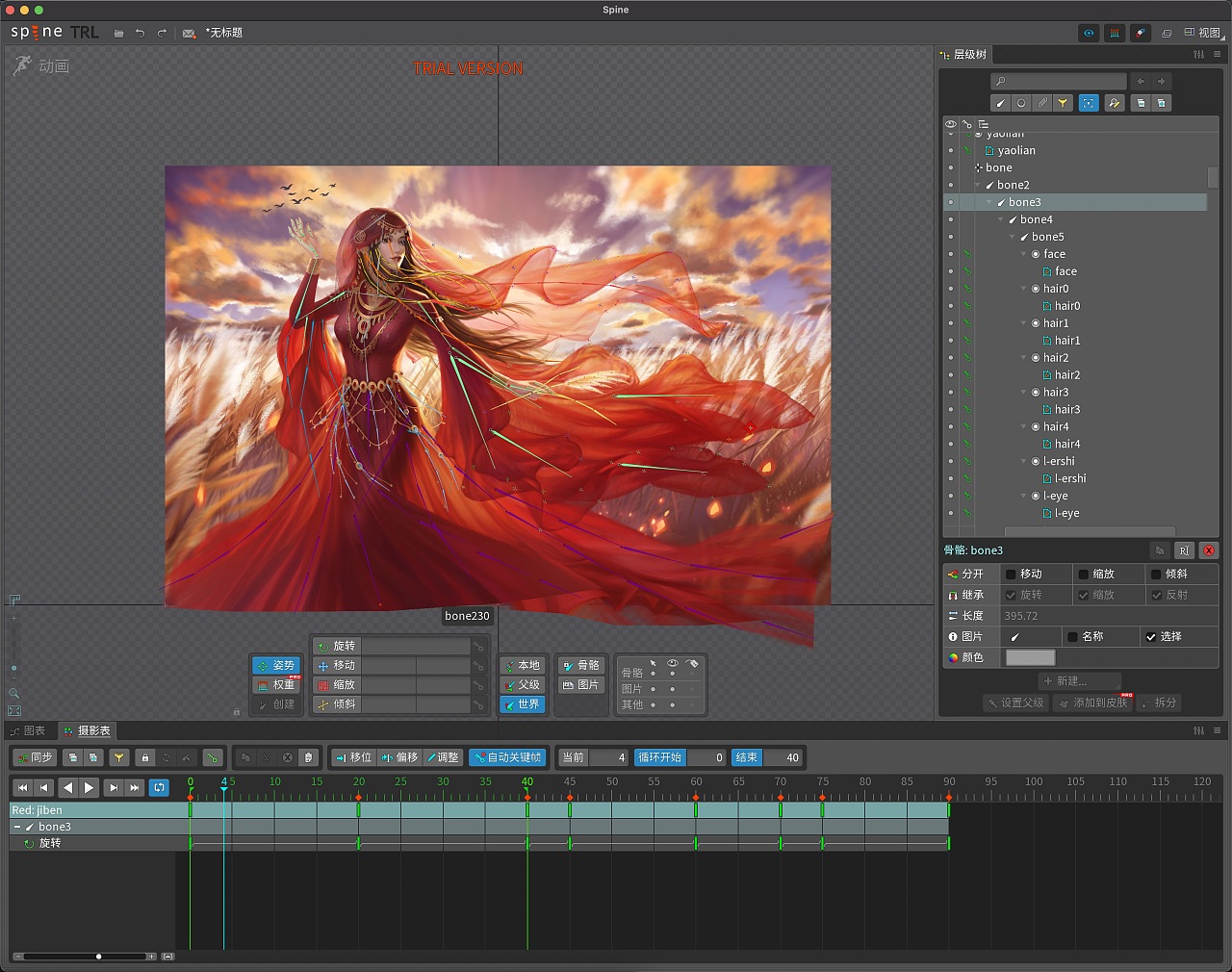Click the slot circle filter icon

pyautogui.click(x=1021, y=103)
